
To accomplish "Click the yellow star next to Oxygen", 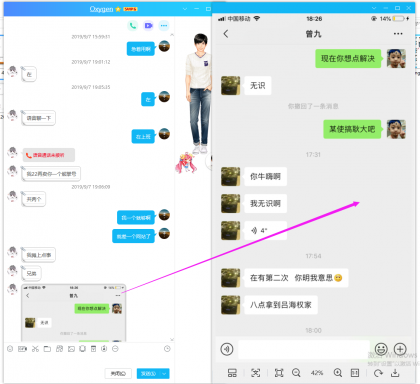I will (x=118, y=9).
